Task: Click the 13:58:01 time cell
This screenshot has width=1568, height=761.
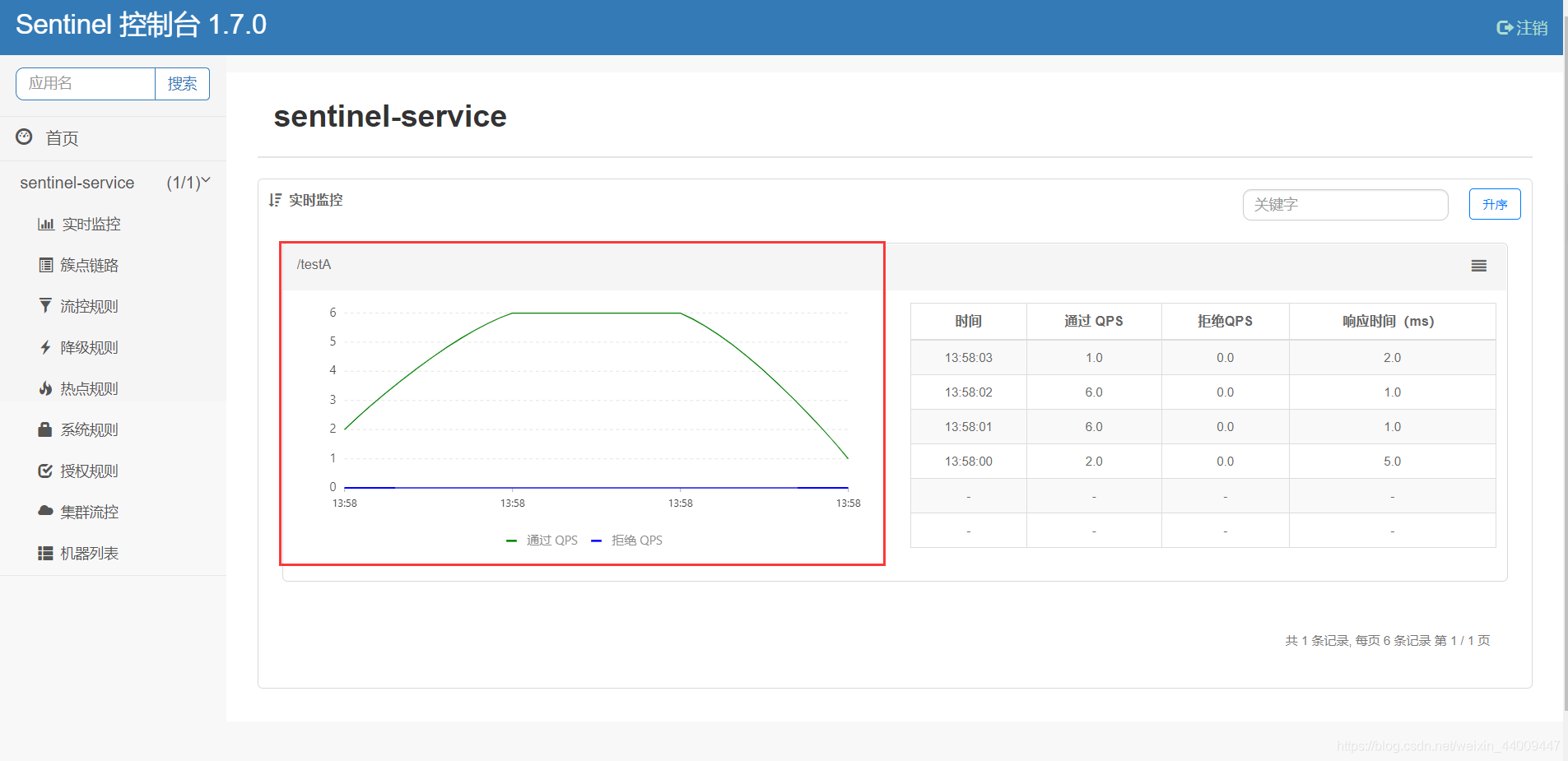Action: pyautogui.click(x=968, y=427)
